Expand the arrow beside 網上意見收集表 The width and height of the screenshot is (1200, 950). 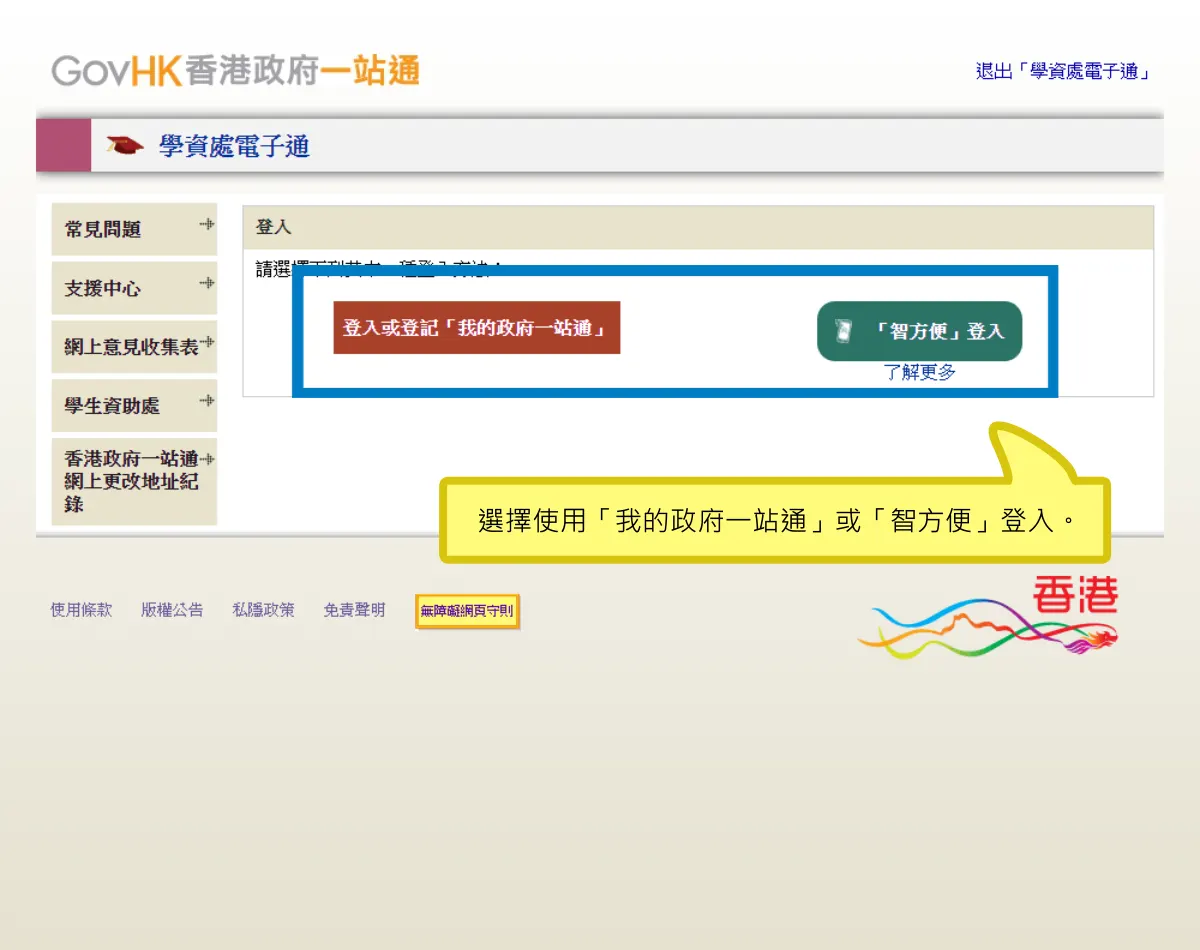tap(207, 342)
